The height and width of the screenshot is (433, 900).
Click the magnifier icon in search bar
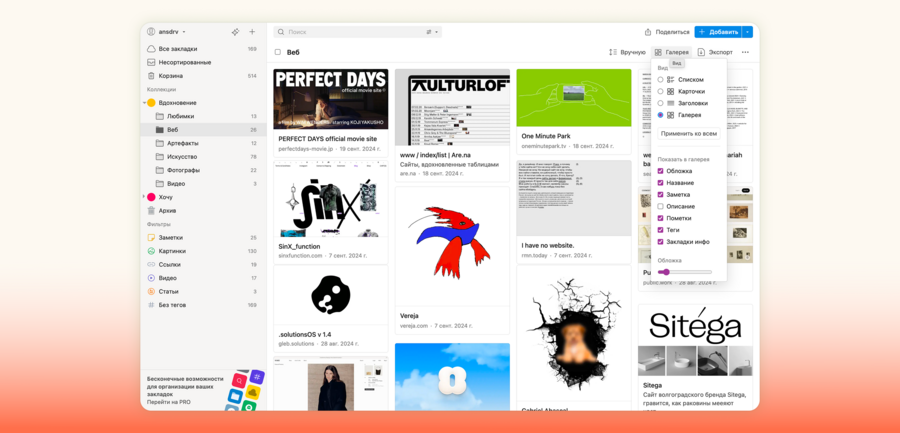tap(281, 32)
